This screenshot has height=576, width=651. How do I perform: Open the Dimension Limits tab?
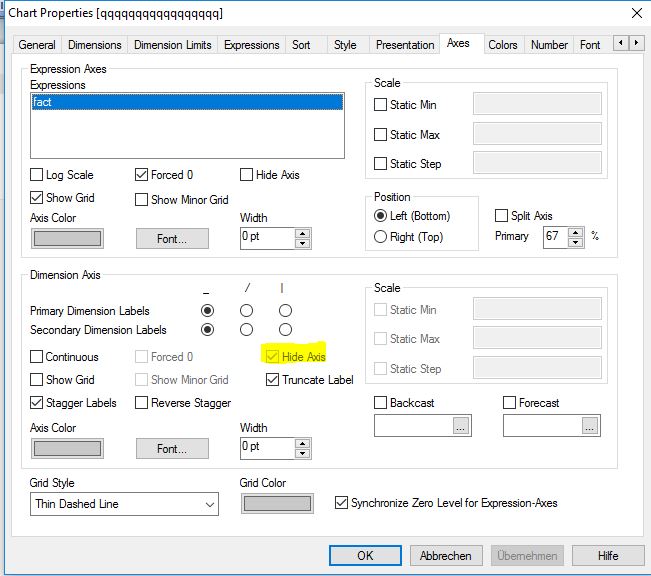pyautogui.click(x=173, y=45)
